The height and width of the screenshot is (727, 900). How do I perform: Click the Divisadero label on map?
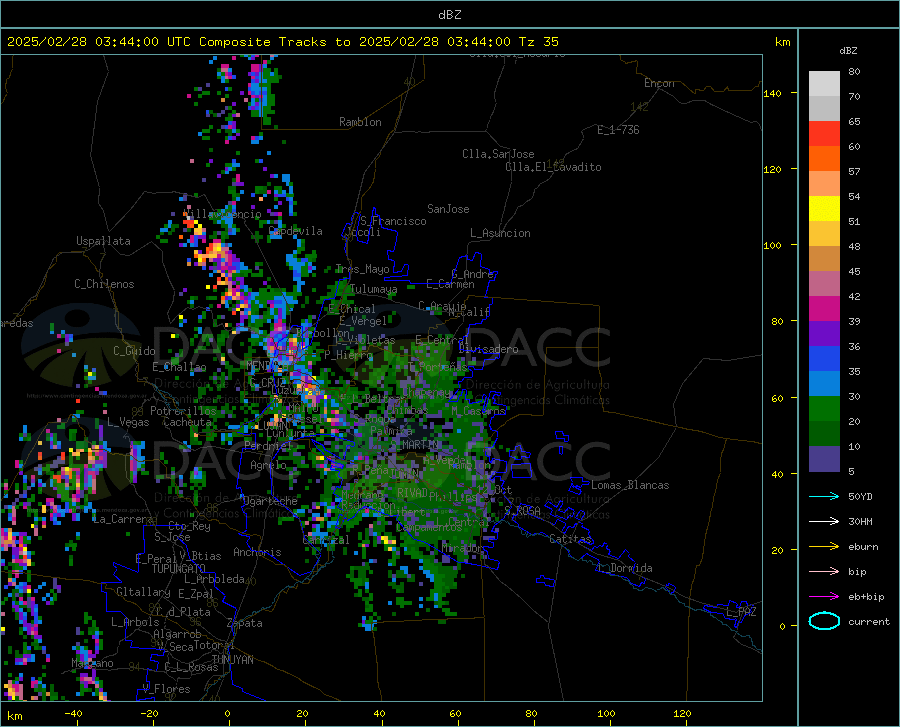point(488,349)
